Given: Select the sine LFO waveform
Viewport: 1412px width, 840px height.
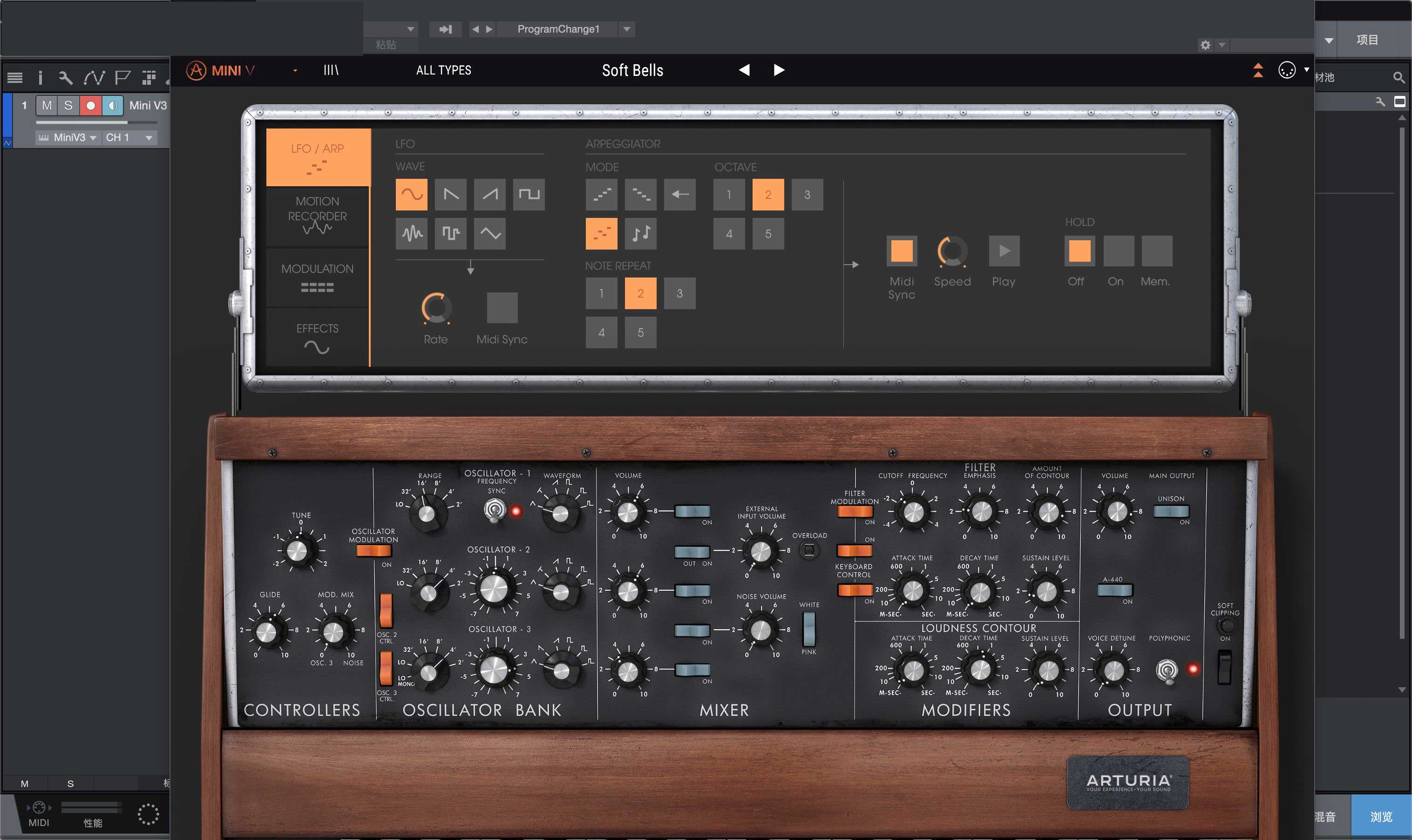Looking at the screenshot, I should (411, 194).
